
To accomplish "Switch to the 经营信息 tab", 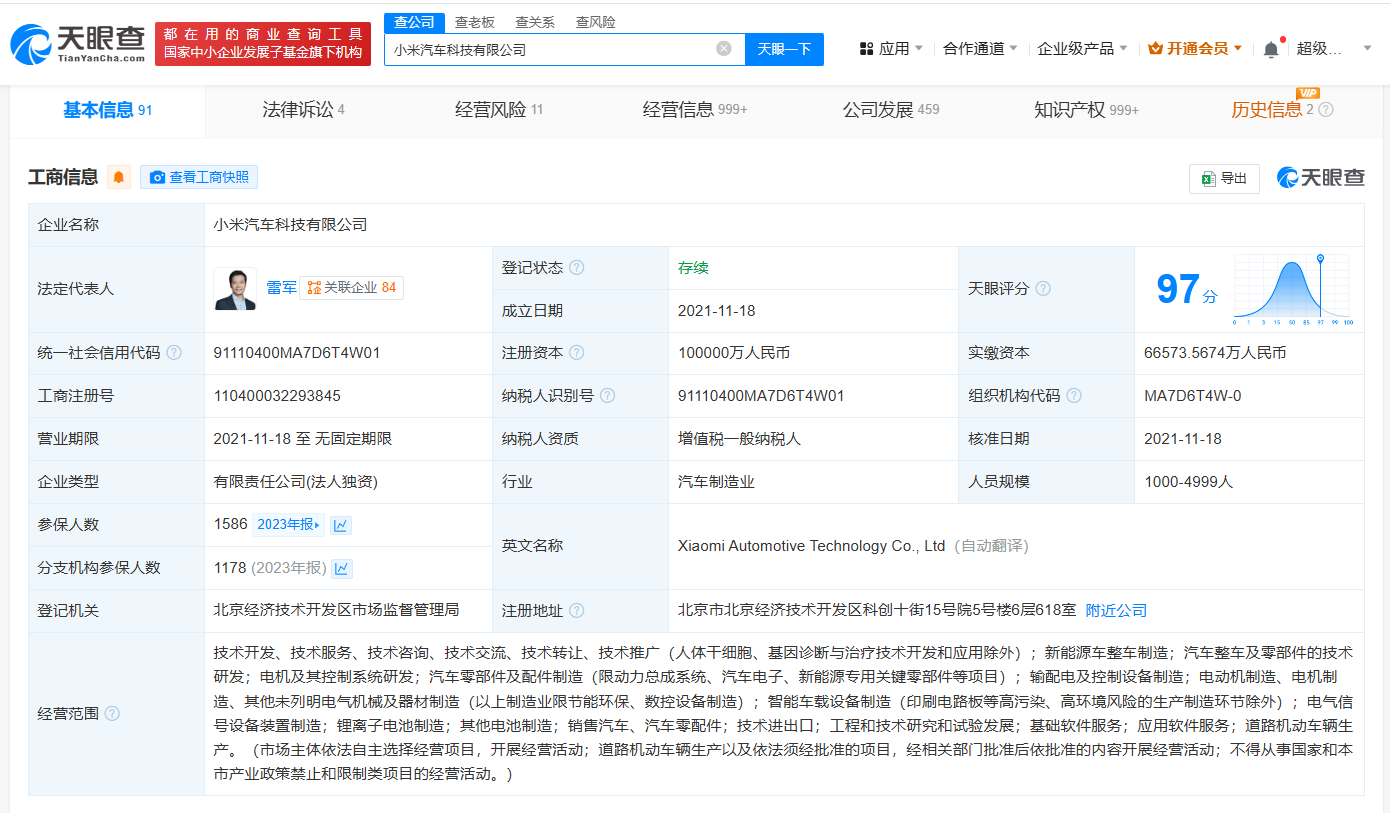I will coord(694,110).
